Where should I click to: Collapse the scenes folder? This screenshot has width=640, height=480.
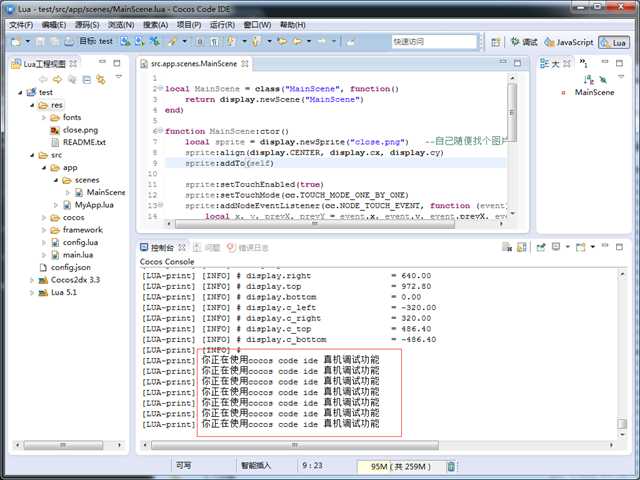coord(56,180)
